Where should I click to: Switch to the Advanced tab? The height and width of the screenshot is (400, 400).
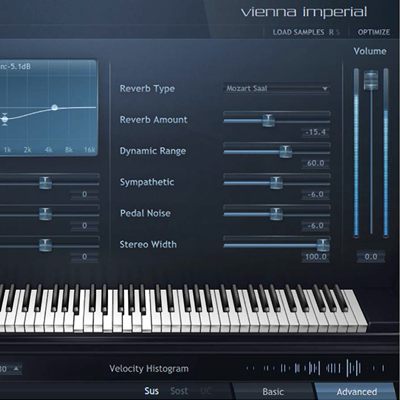tap(356, 391)
